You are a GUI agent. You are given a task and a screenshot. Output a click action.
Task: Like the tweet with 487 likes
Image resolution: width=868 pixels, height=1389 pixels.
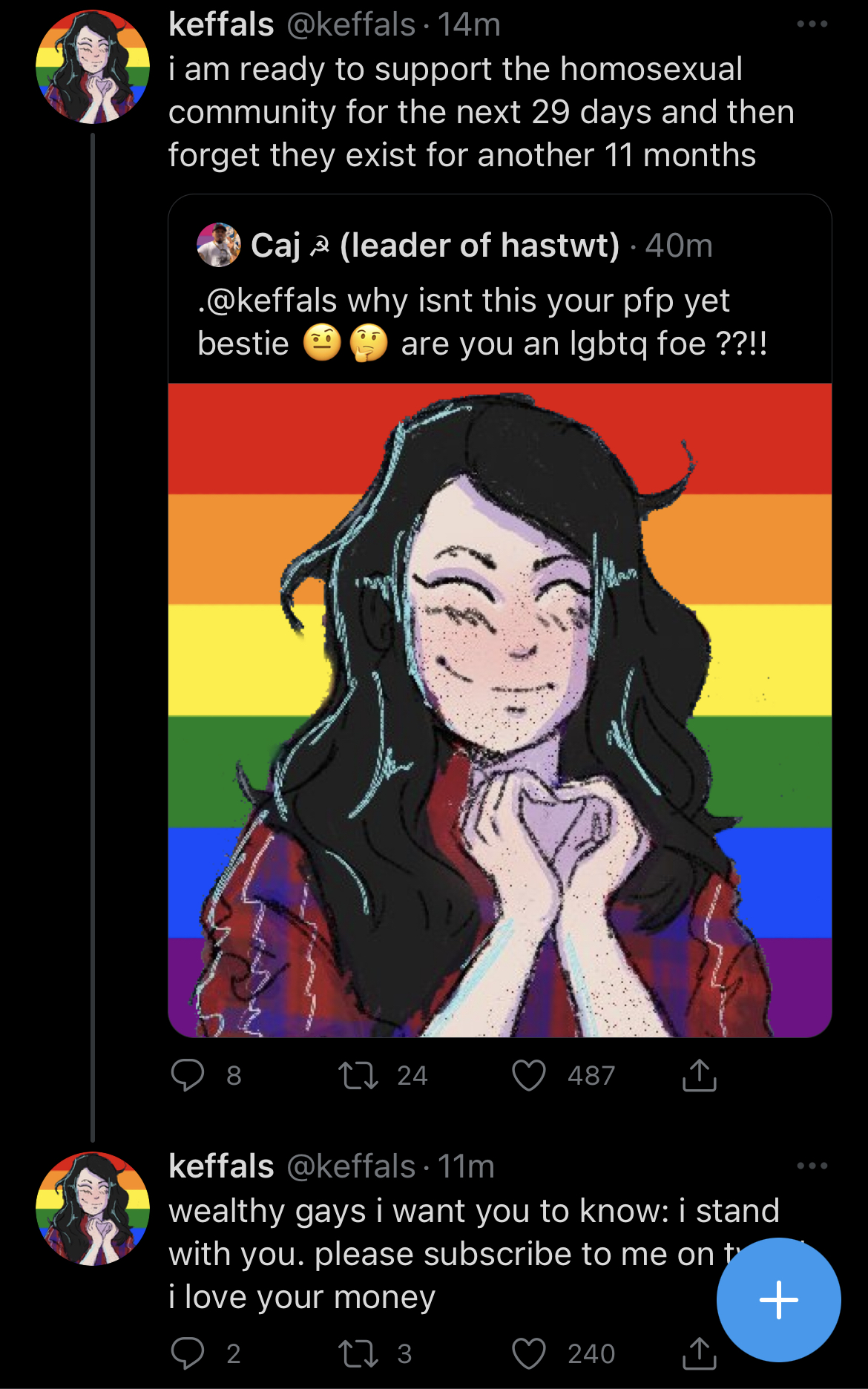[529, 1075]
